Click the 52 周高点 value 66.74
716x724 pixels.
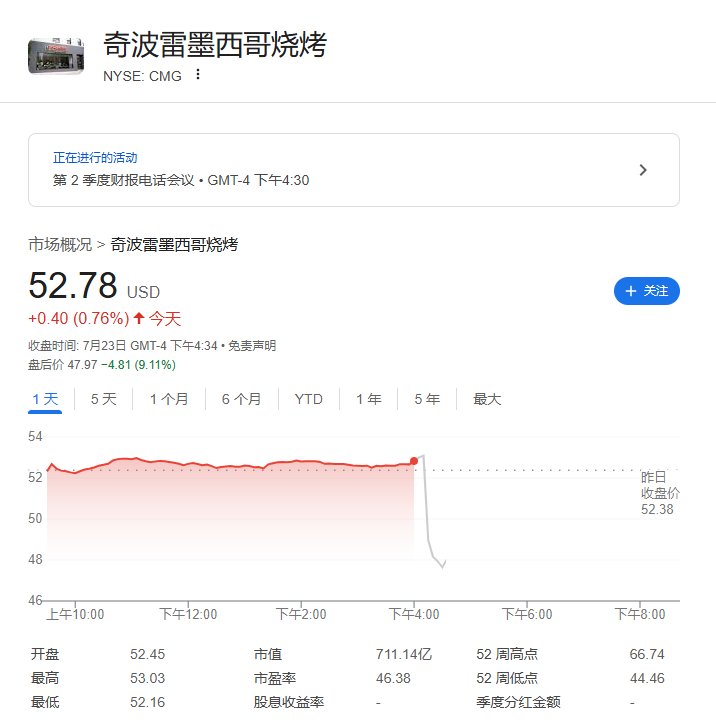pyautogui.click(x=647, y=654)
